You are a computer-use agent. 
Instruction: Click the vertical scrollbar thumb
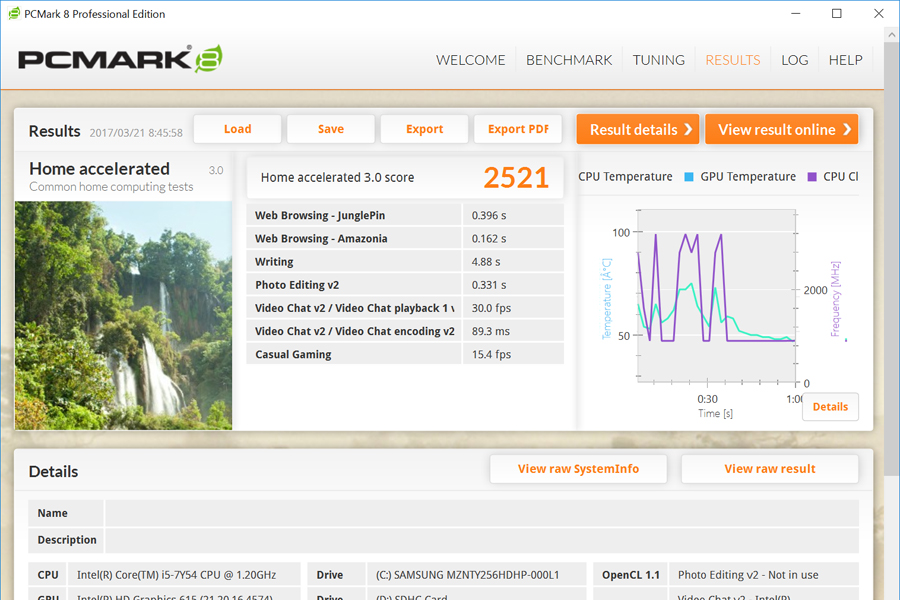(891, 258)
